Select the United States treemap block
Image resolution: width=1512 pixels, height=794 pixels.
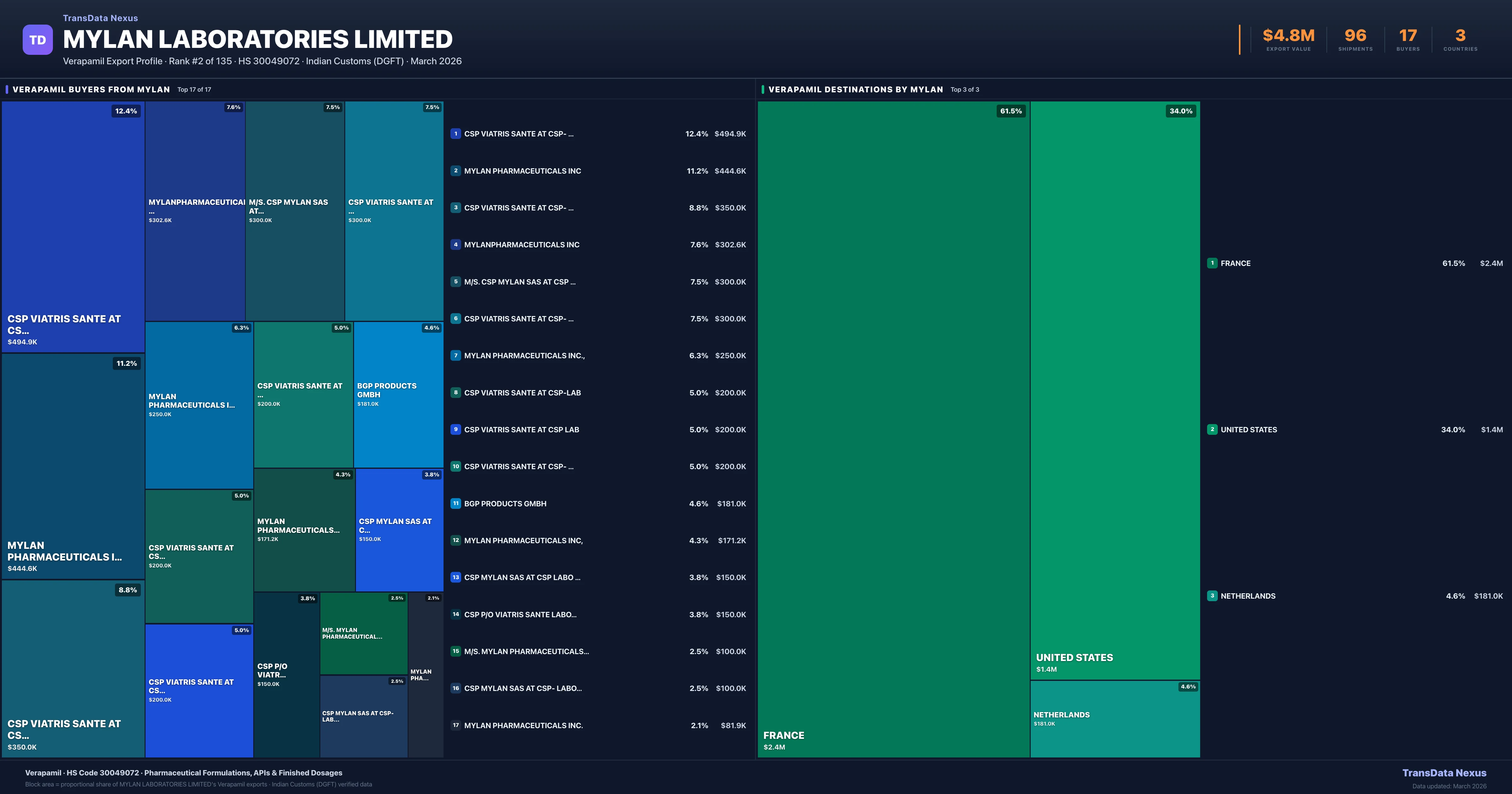pyautogui.click(x=1115, y=390)
